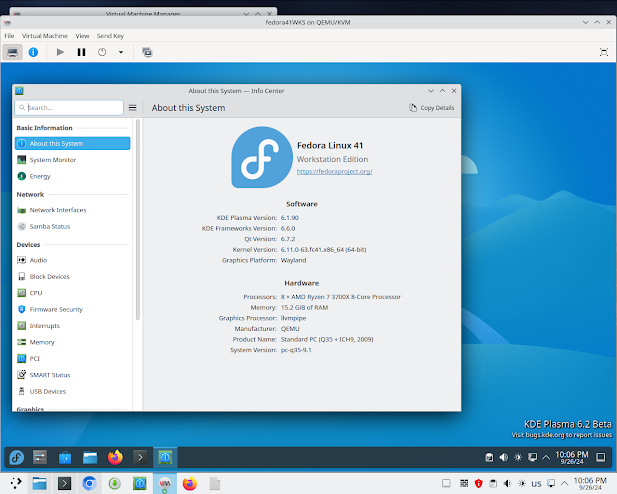This screenshot has width=617, height=494.
Task: Switch VM viewer to fullscreen
Action: [x=604, y=52]
